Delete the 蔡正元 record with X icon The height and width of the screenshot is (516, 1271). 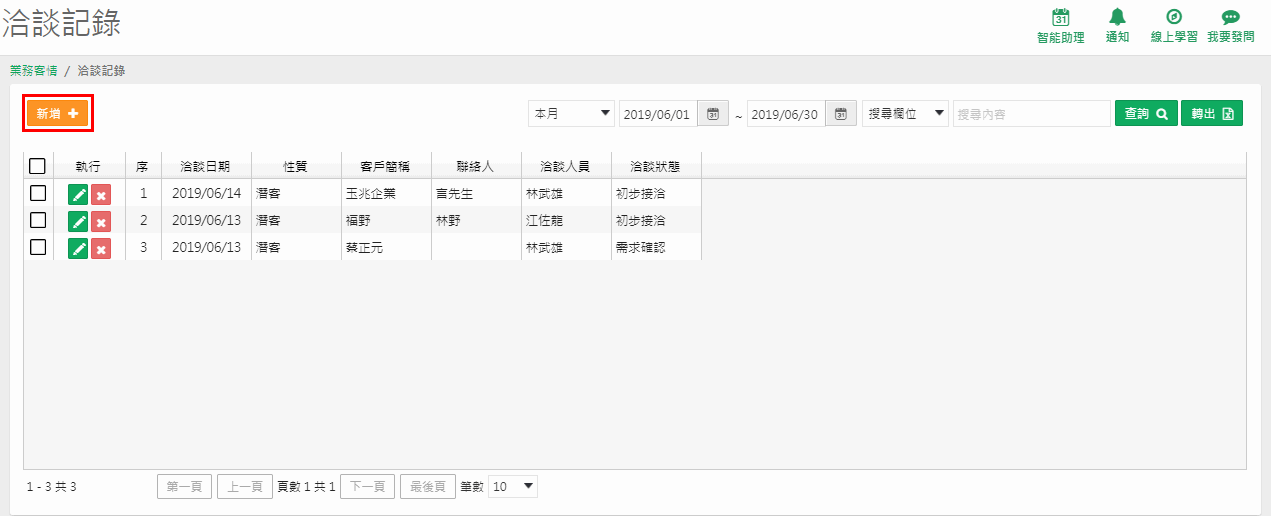pos(101,248)
